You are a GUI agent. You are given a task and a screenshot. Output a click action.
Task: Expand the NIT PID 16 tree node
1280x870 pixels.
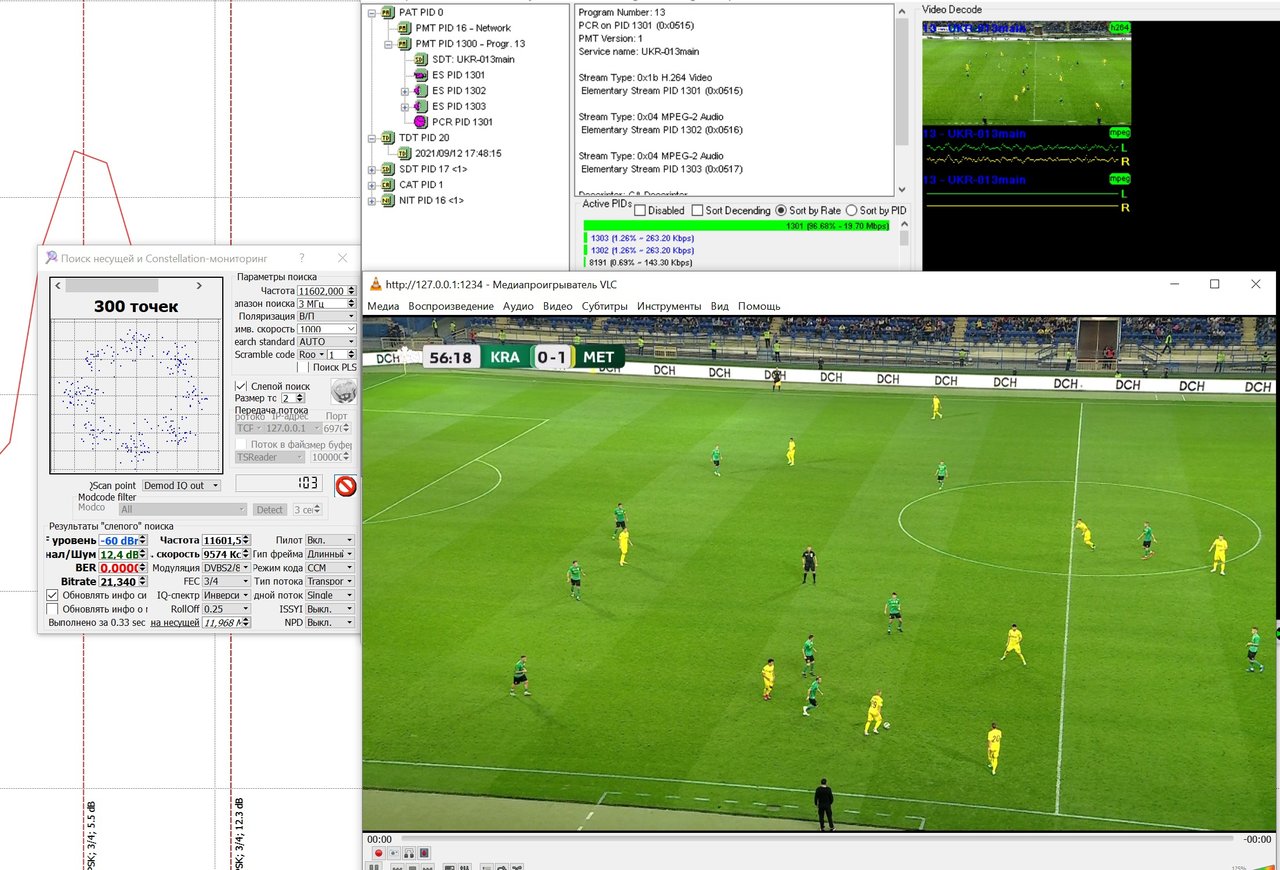click(372, 201)
